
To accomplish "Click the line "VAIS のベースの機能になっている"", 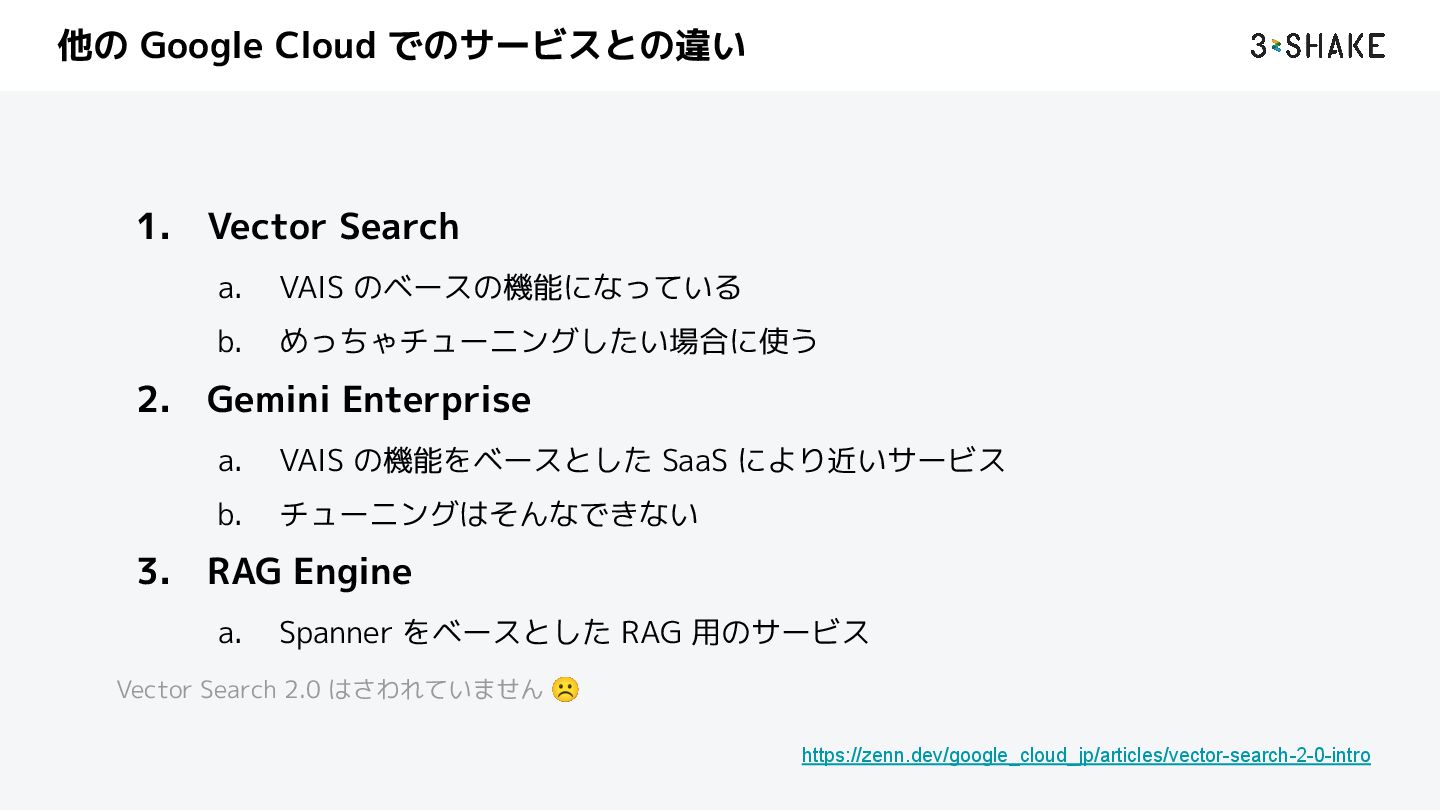I will point(510,288).
